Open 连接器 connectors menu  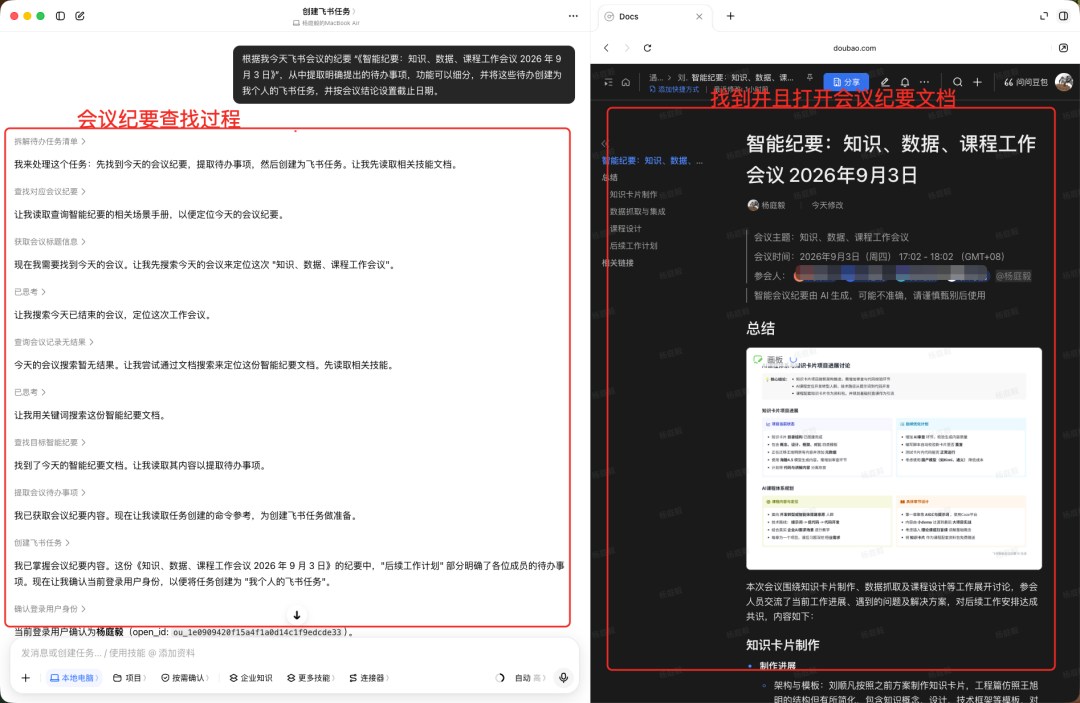[369, 678]
